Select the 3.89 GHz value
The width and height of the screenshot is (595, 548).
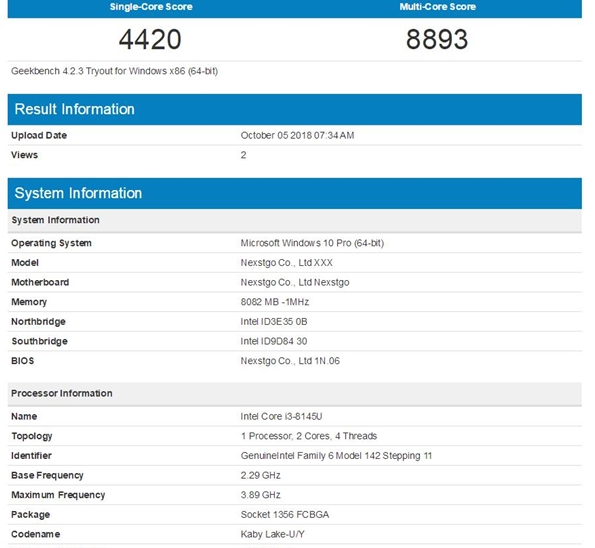pos(260,495)
